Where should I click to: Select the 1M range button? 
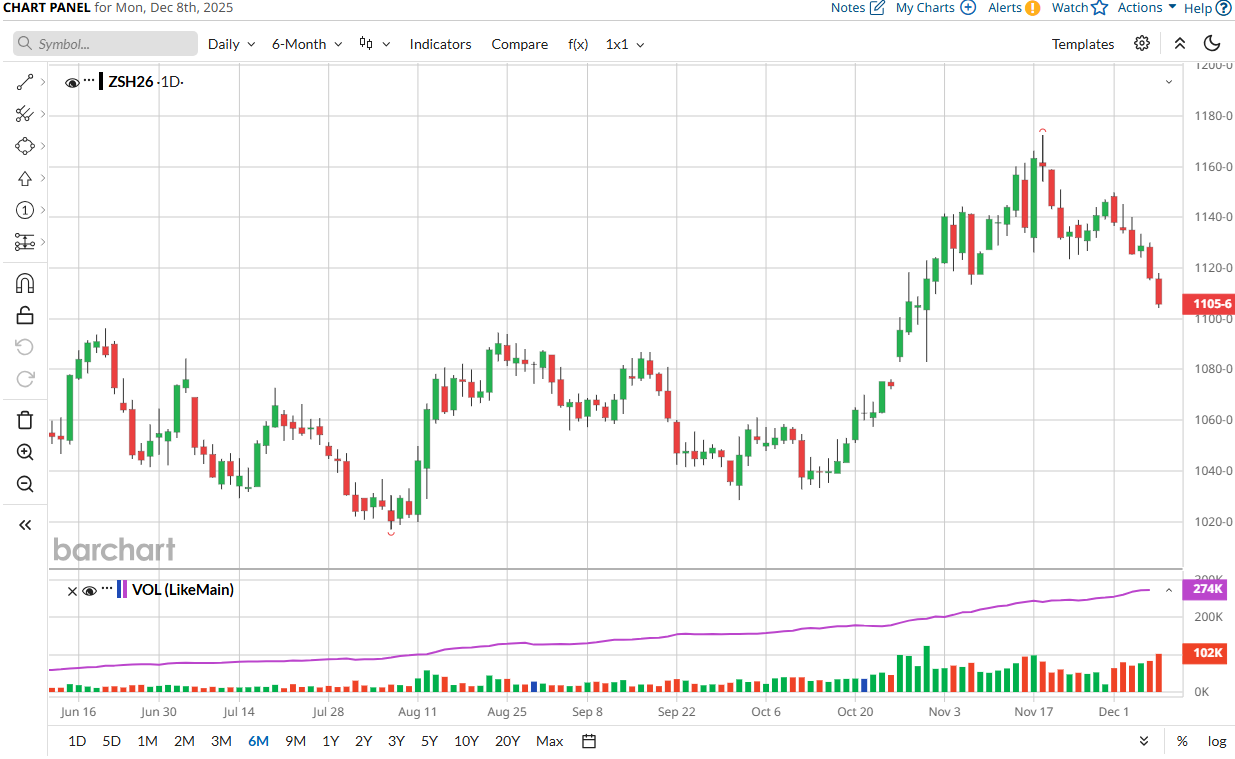[147, 741]
